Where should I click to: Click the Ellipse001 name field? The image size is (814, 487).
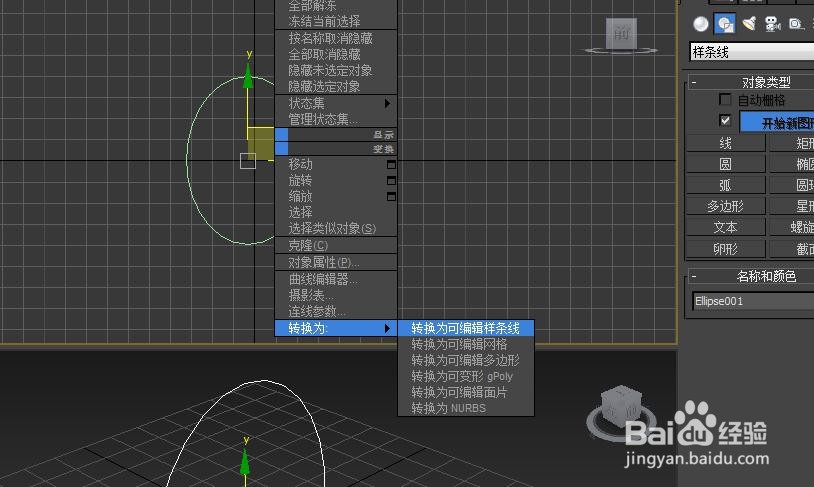(753, 301)
